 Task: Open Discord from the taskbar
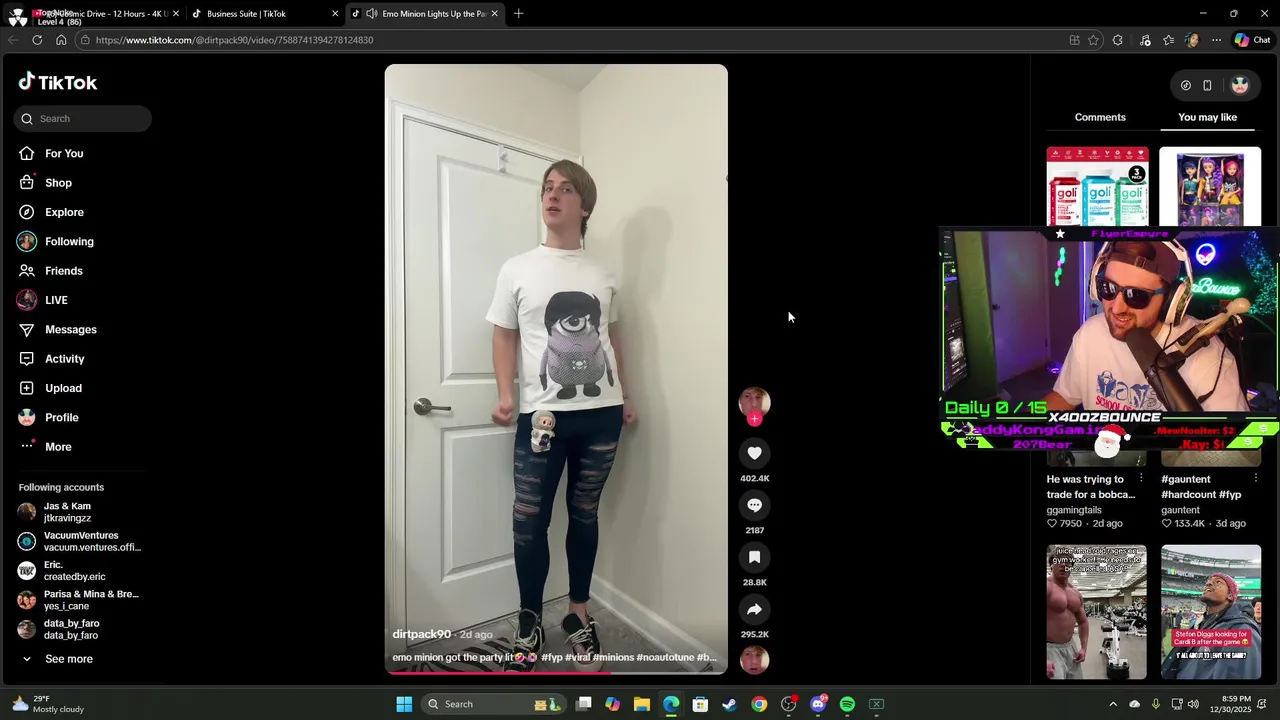point(818,704)
